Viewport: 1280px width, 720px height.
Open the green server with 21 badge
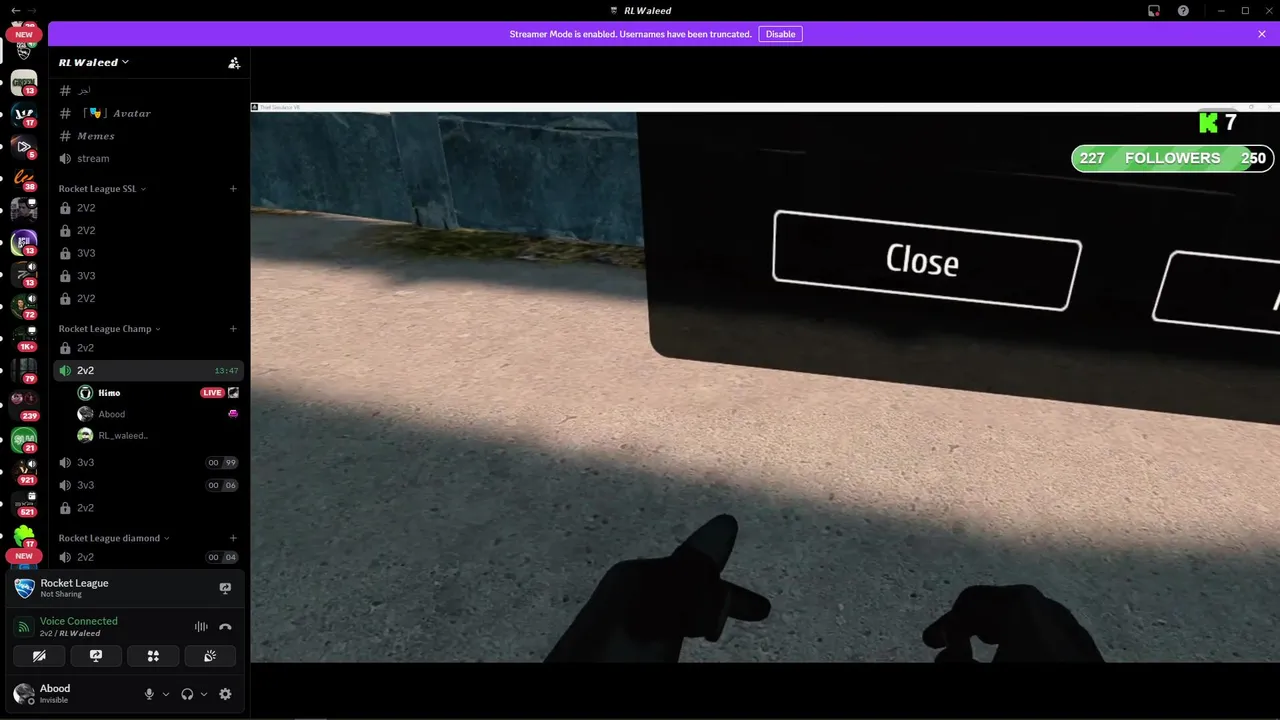pos(24,438)
